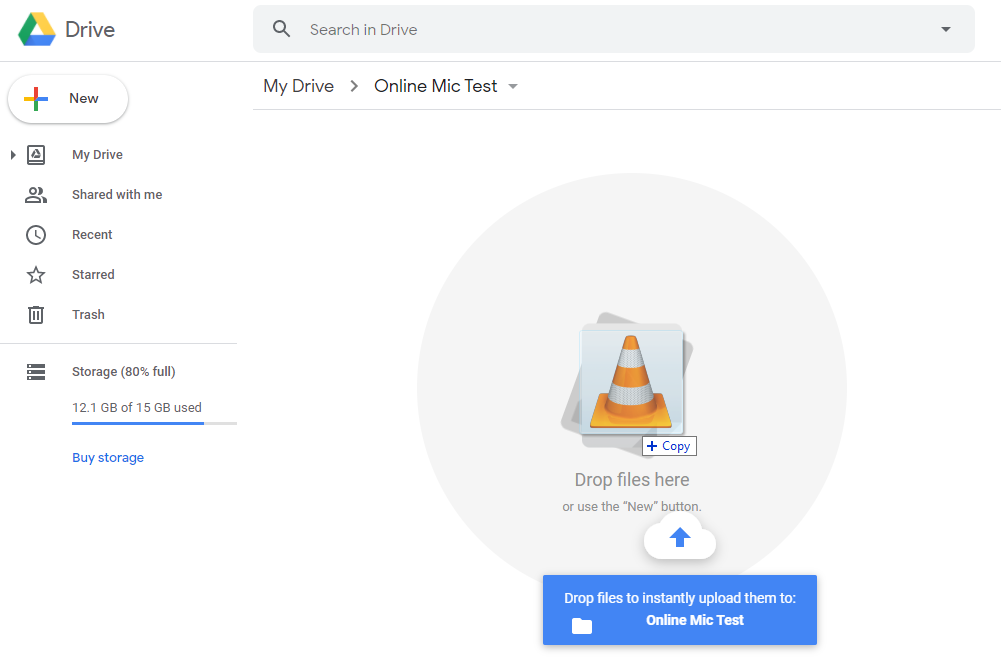Click the New button

(68, 99)
